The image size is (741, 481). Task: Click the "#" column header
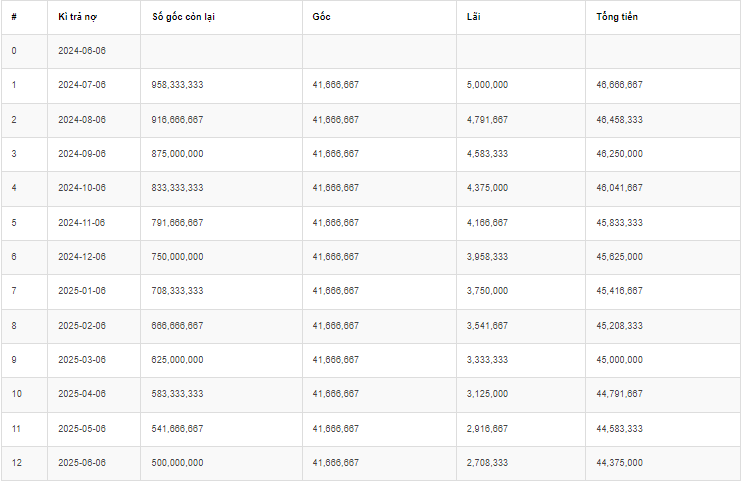pos(14,18)
